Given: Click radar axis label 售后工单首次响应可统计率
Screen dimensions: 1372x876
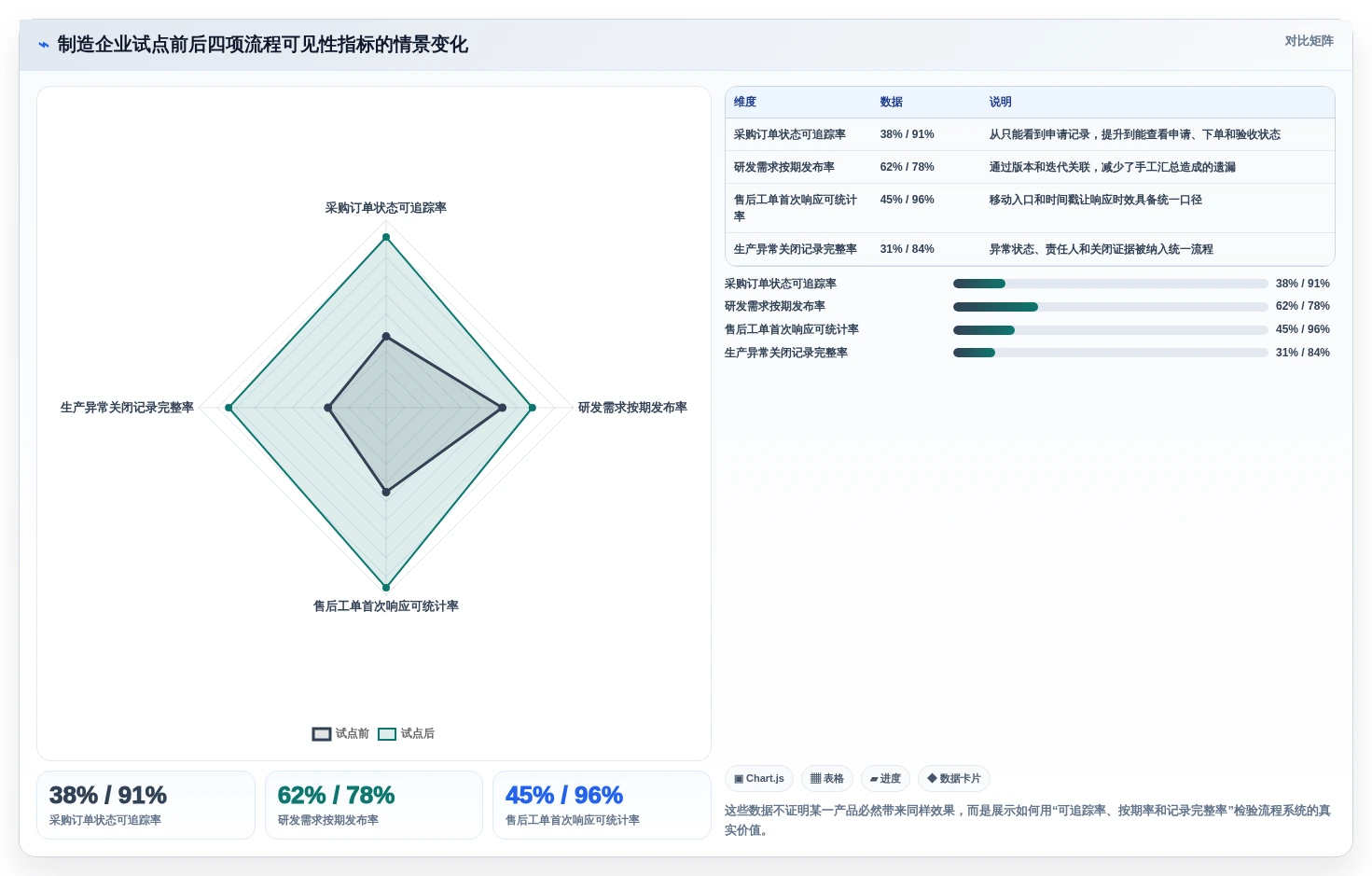Looking at the screenshot, I should (x=386, y=606).
